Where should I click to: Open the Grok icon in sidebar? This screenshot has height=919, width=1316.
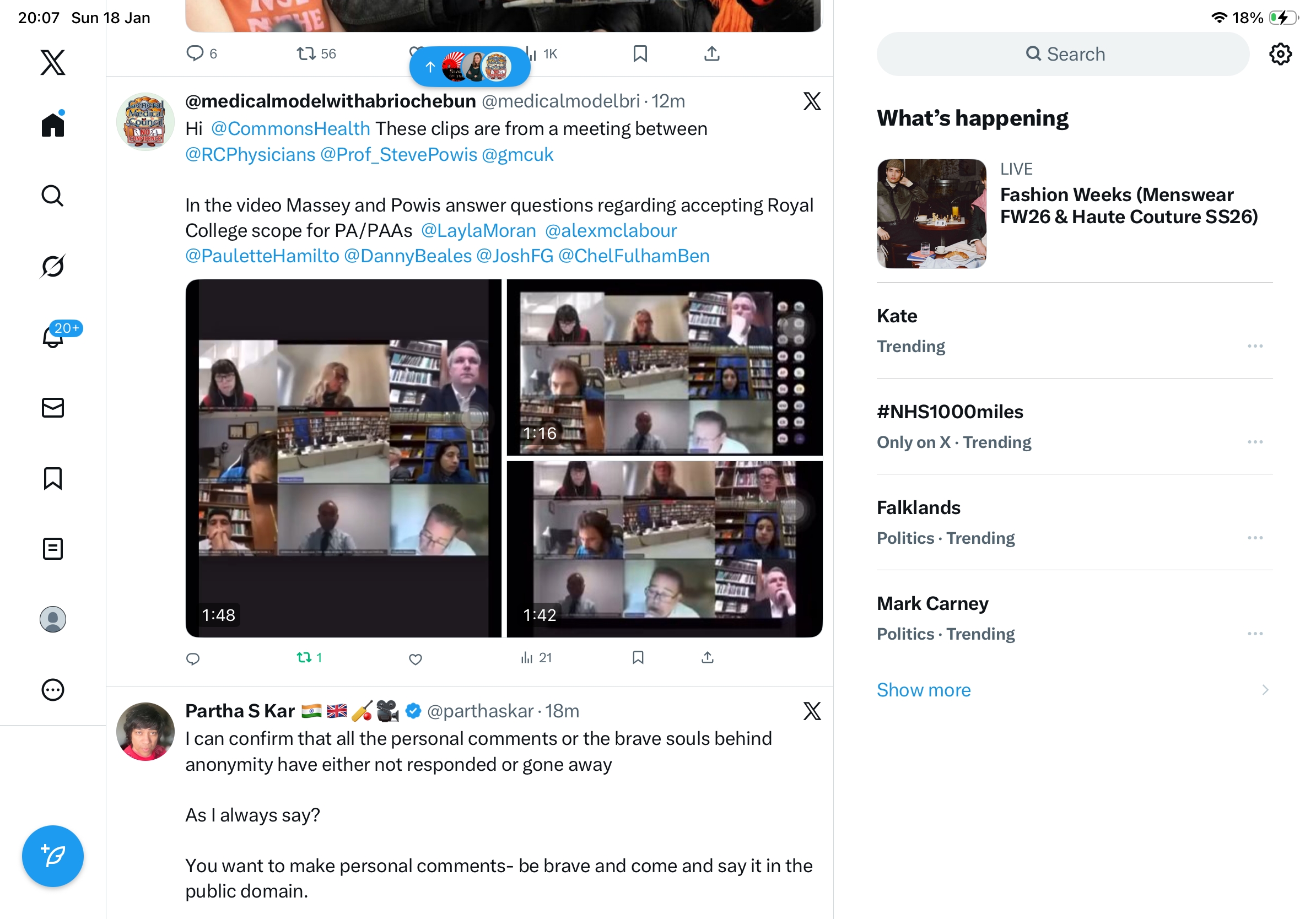(53, 266)
